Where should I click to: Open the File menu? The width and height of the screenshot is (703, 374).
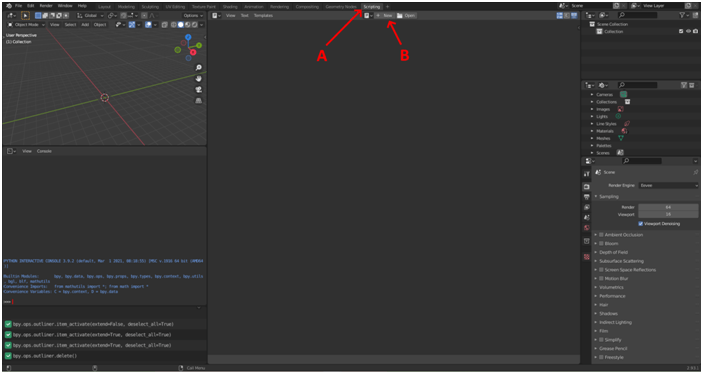[x=18, y=6]
